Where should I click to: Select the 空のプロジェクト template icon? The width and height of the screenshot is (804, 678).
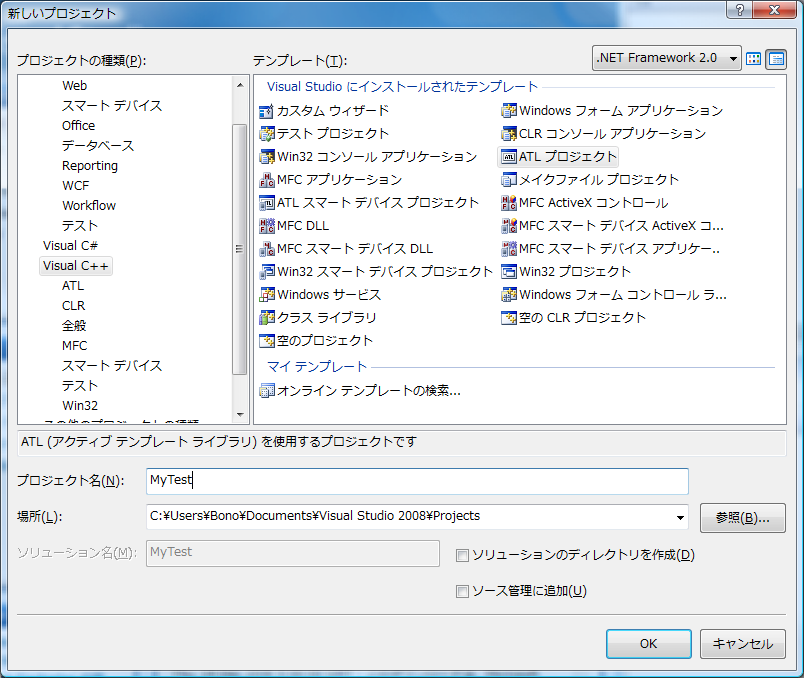pyautogui.click(x=267, y=341)
